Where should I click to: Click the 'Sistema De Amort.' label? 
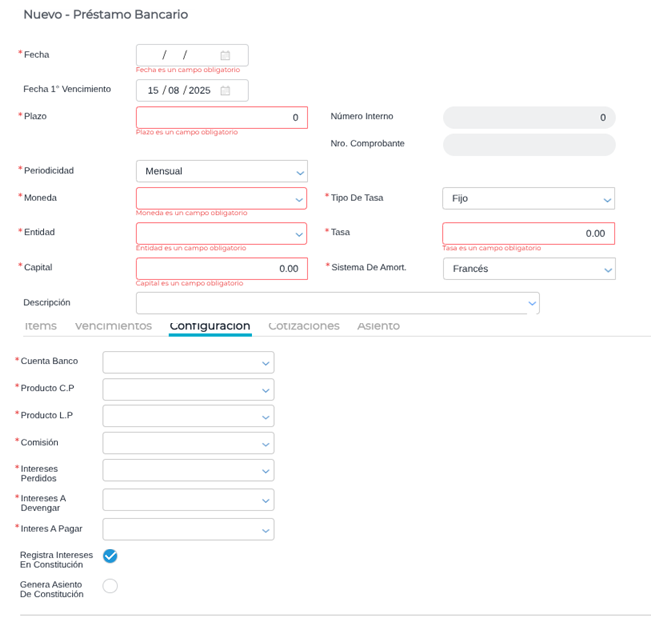369,267
